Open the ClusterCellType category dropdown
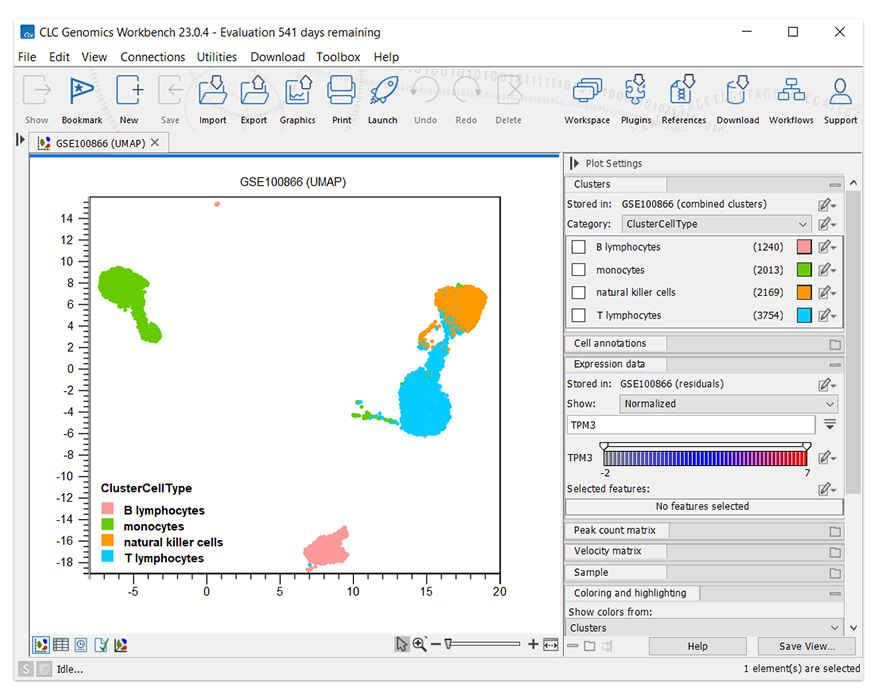Screen dimensions: 874x692 [716, 225]
